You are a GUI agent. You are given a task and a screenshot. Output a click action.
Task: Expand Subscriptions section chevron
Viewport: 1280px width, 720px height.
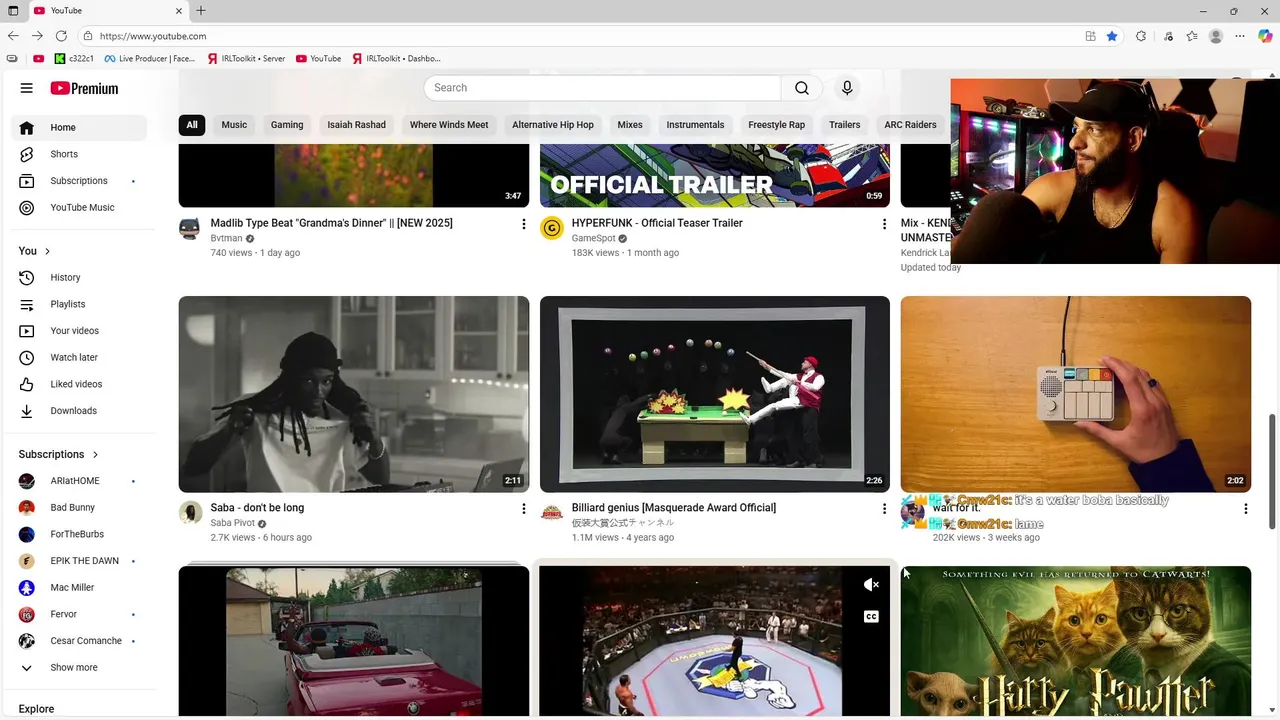[96, 454]
